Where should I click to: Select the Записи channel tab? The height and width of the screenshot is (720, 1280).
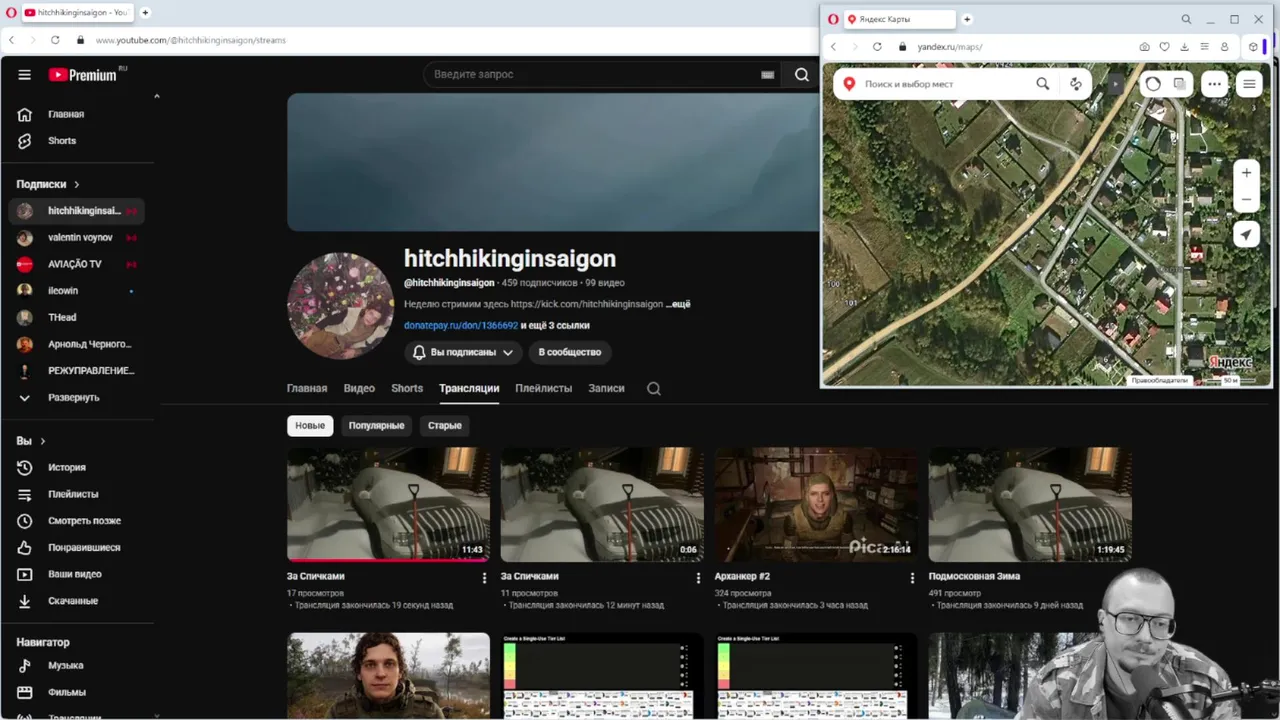(606, 388)
